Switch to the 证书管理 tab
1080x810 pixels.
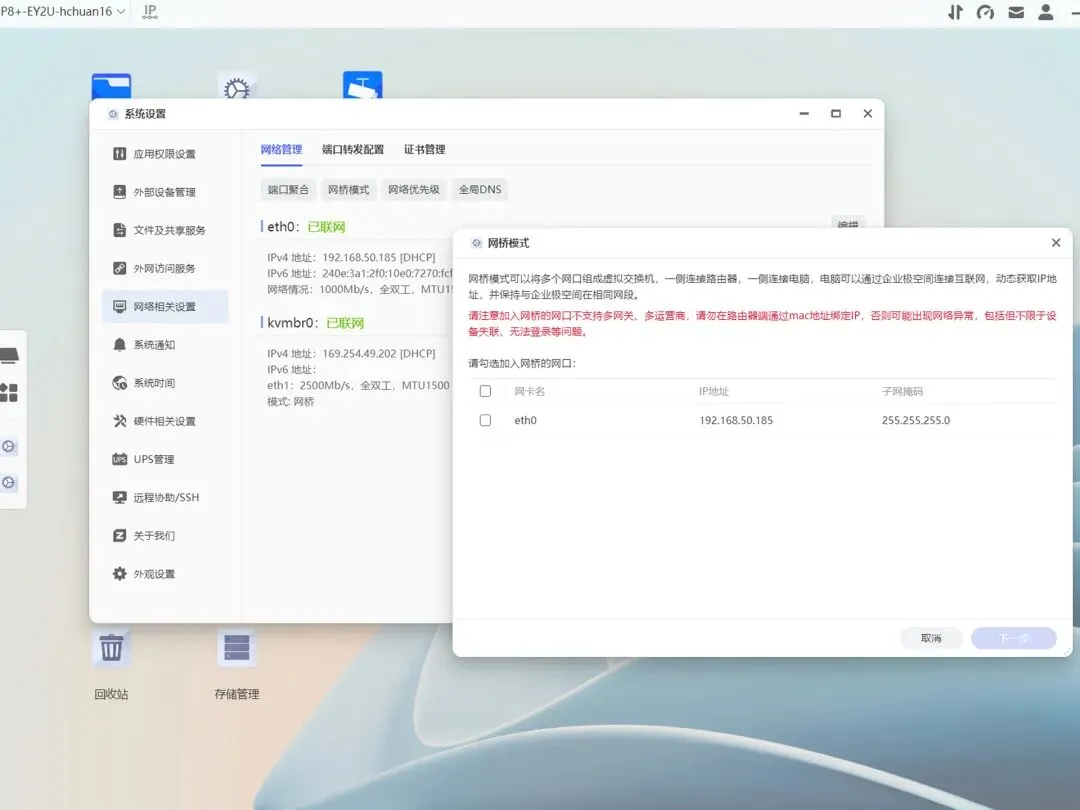(x=424, y=149)
